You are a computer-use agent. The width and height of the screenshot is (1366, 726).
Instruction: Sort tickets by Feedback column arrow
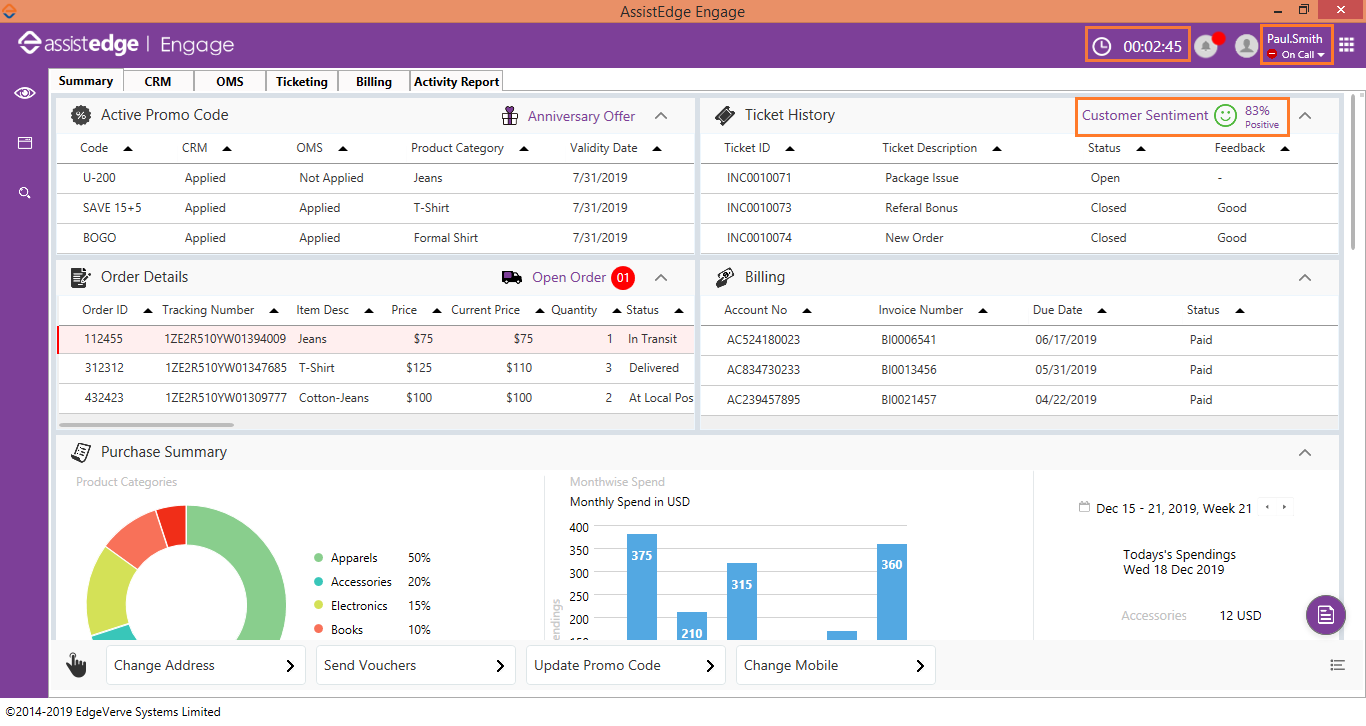click(x=1285, y=149)
